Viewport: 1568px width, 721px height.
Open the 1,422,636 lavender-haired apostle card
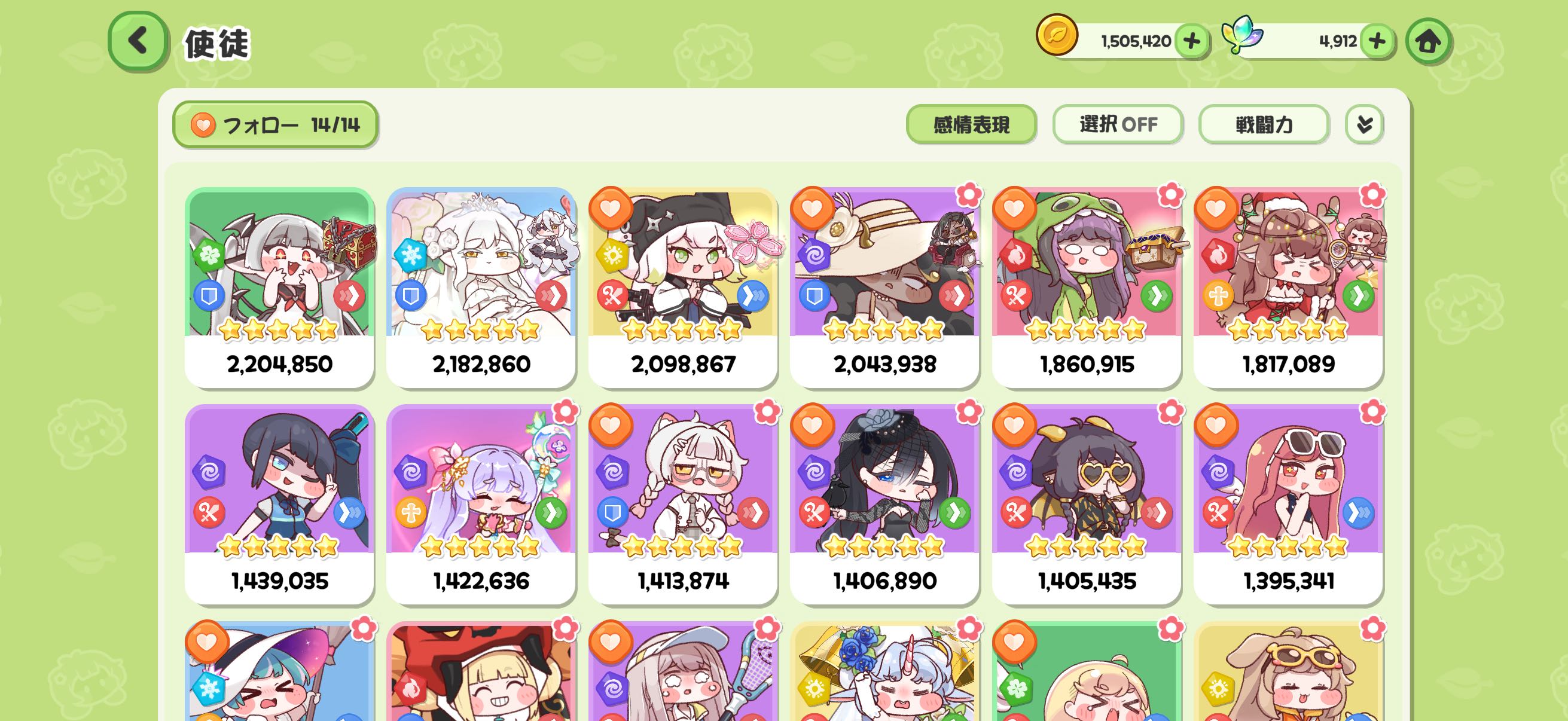481,505
